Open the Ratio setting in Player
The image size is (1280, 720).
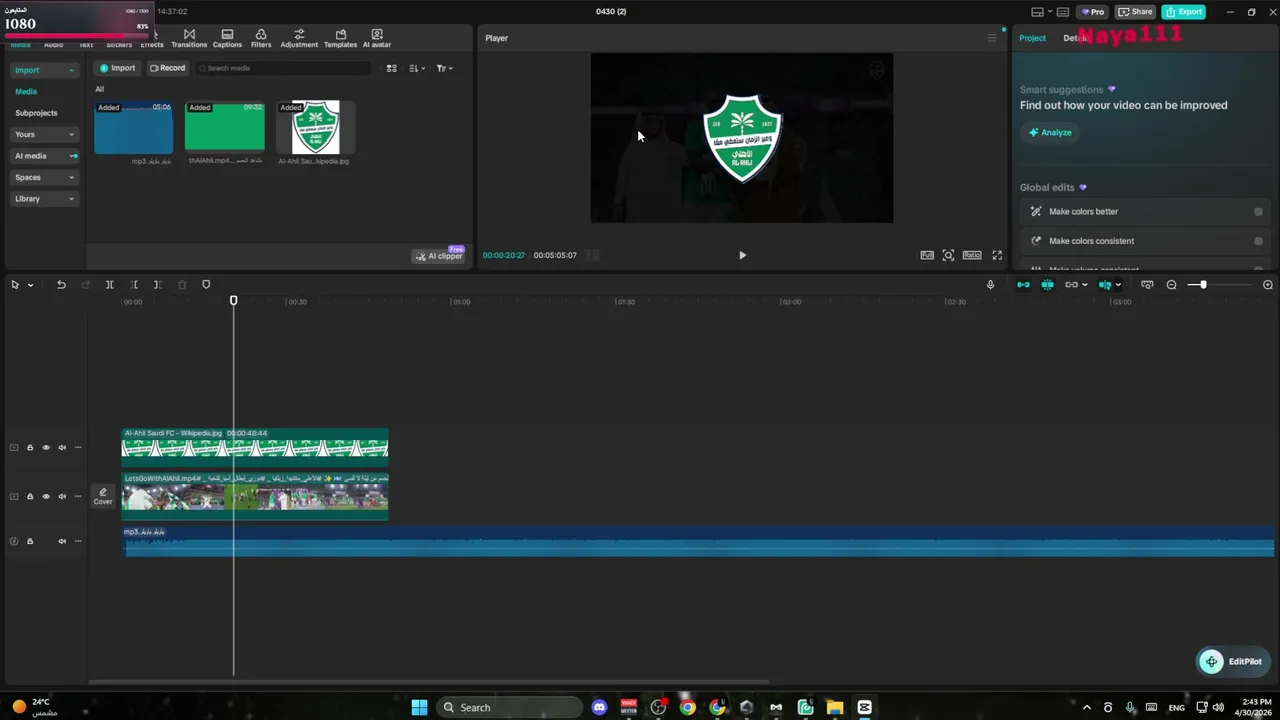tap(972, 255)
